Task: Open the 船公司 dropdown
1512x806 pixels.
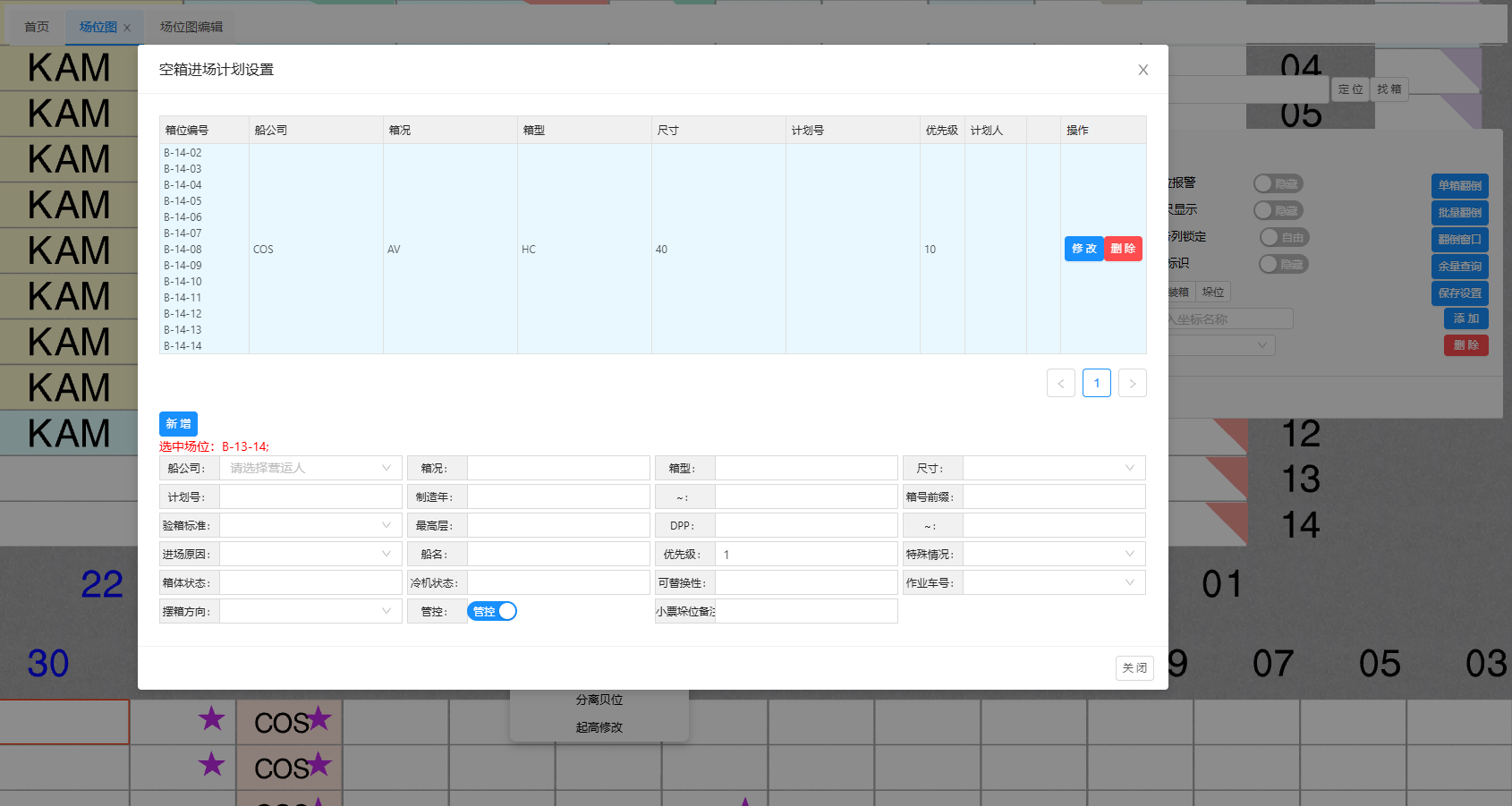Action: [310, 468]
